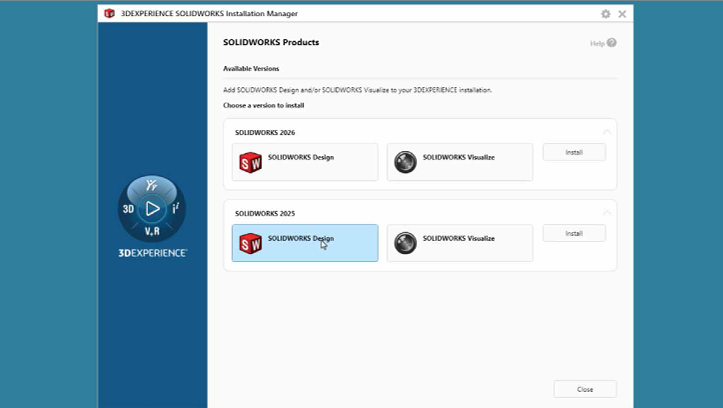The height and width of the screenshot is (408, 723).
Task: Click the Visualize lens icon in 2026
Action: (405, 162)
